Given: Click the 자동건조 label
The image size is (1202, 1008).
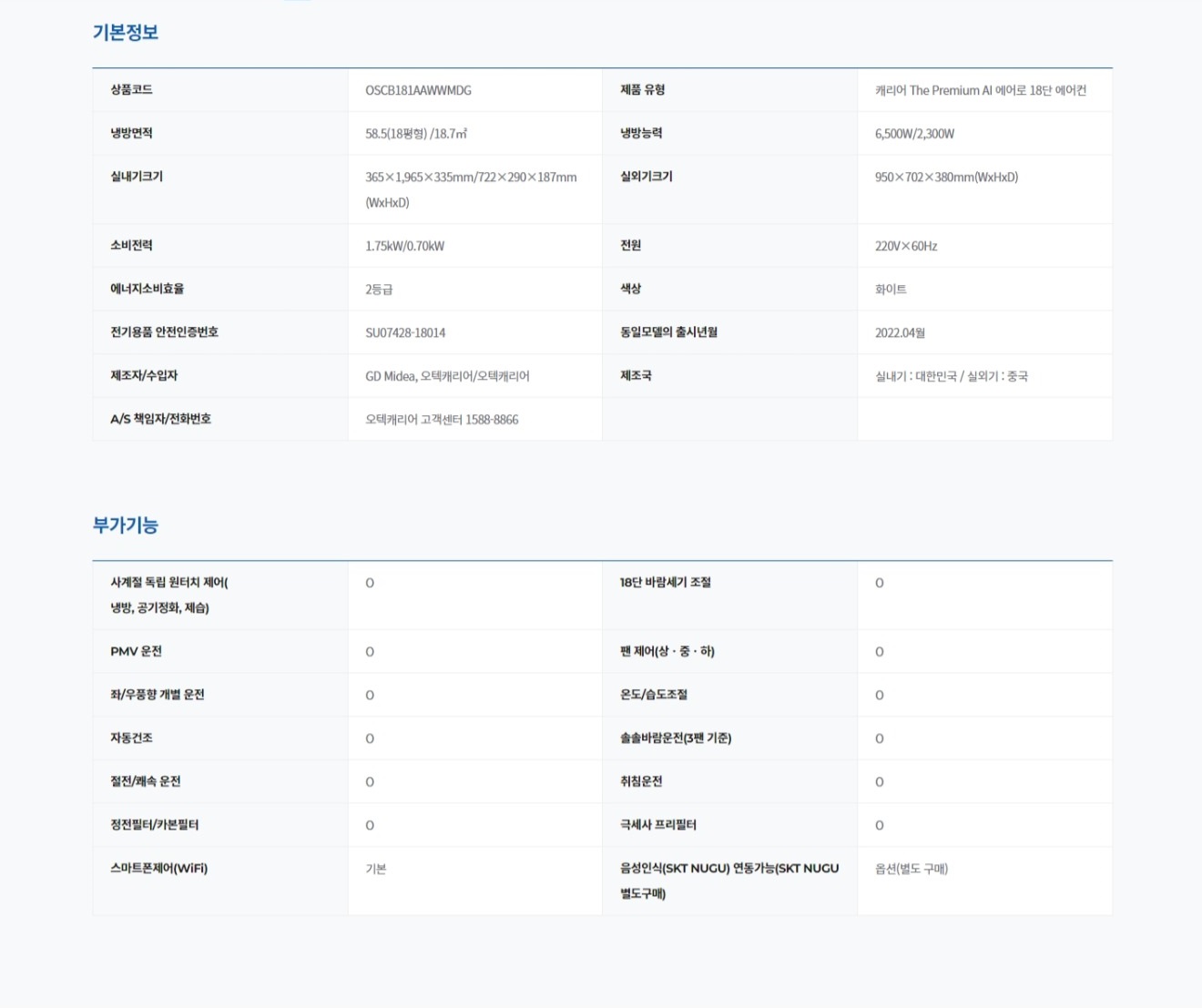Looking at the screenshot, I should (x=131, y=738).
